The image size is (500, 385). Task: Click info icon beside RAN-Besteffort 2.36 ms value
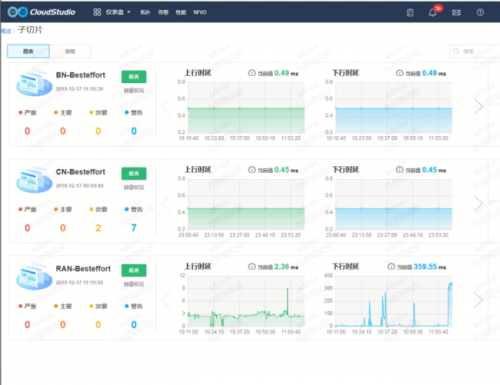[x=252, y=267]
